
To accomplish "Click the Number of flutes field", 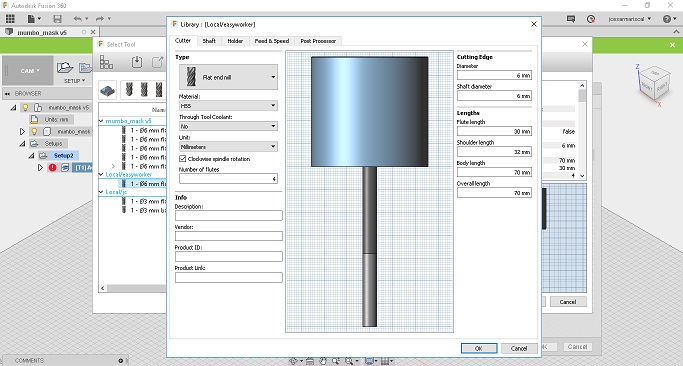I will click(x=228, y=179).
